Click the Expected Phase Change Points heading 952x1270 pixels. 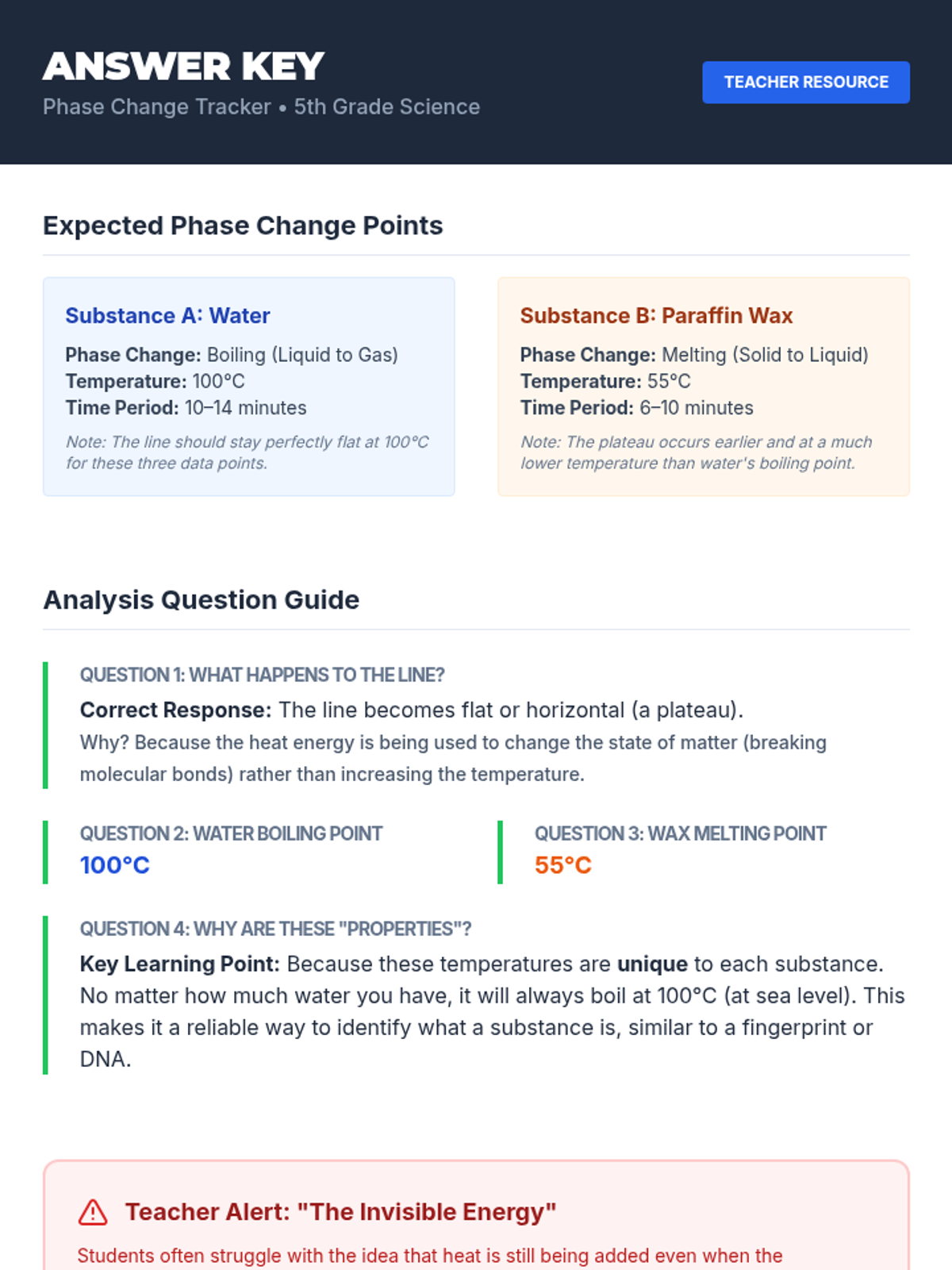pyautogui.click(x=243, y=225)
